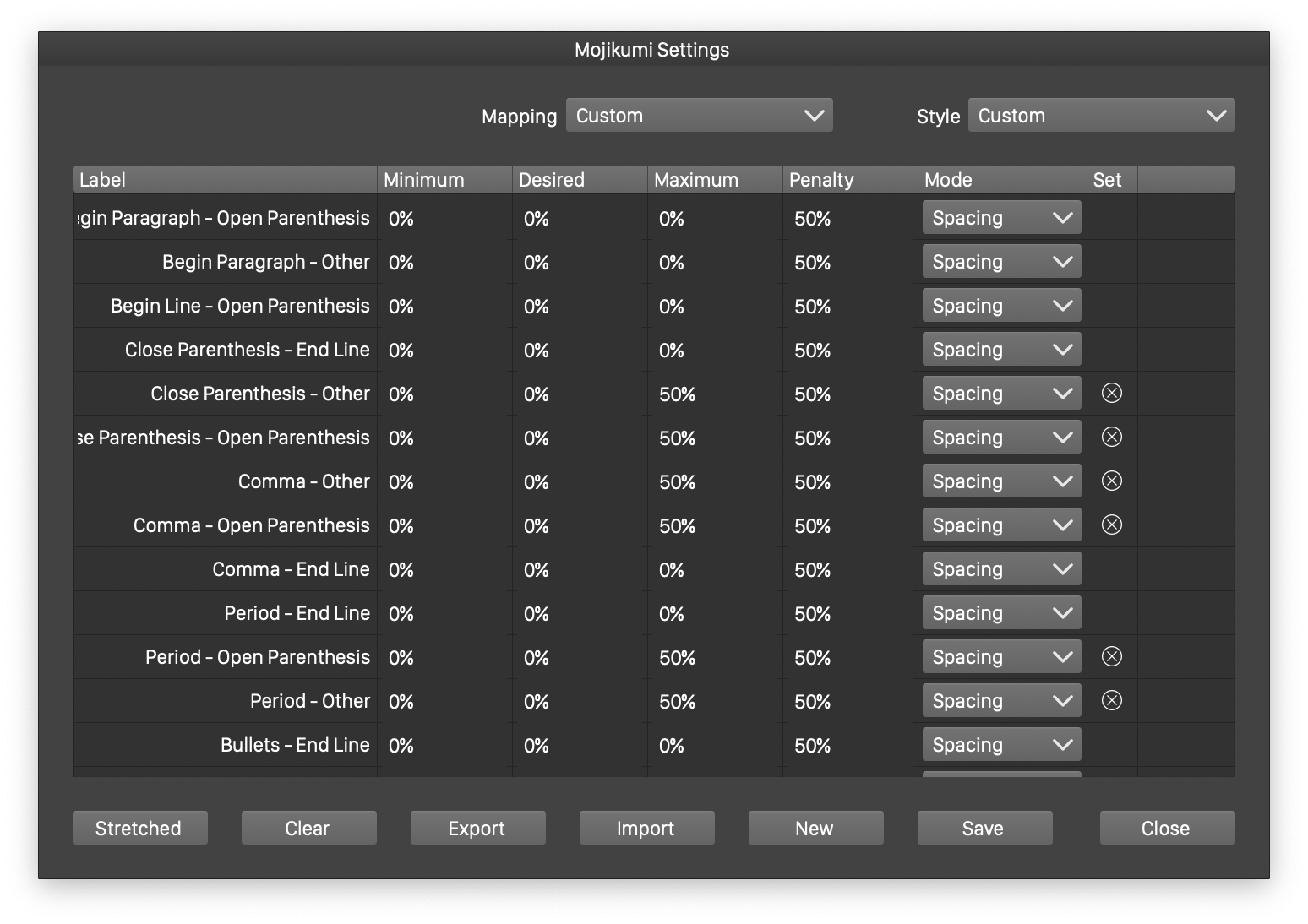This screenshot has width=1308, height=924.
Task: Create a New mojikumi style
Action: [x=815, y=828]
